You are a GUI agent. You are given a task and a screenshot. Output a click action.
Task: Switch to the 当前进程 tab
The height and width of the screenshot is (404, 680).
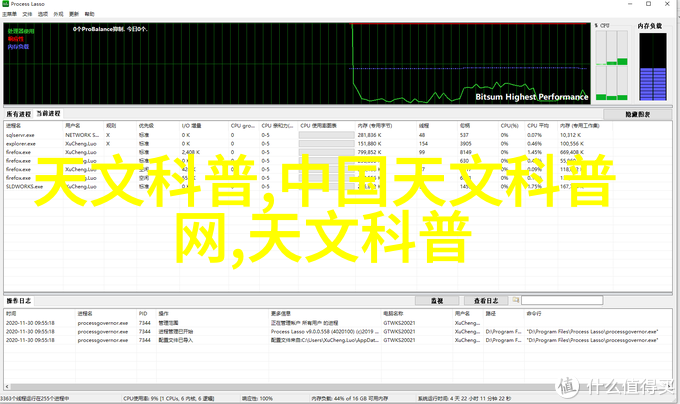pyautogui.click(x=49, y=113)
